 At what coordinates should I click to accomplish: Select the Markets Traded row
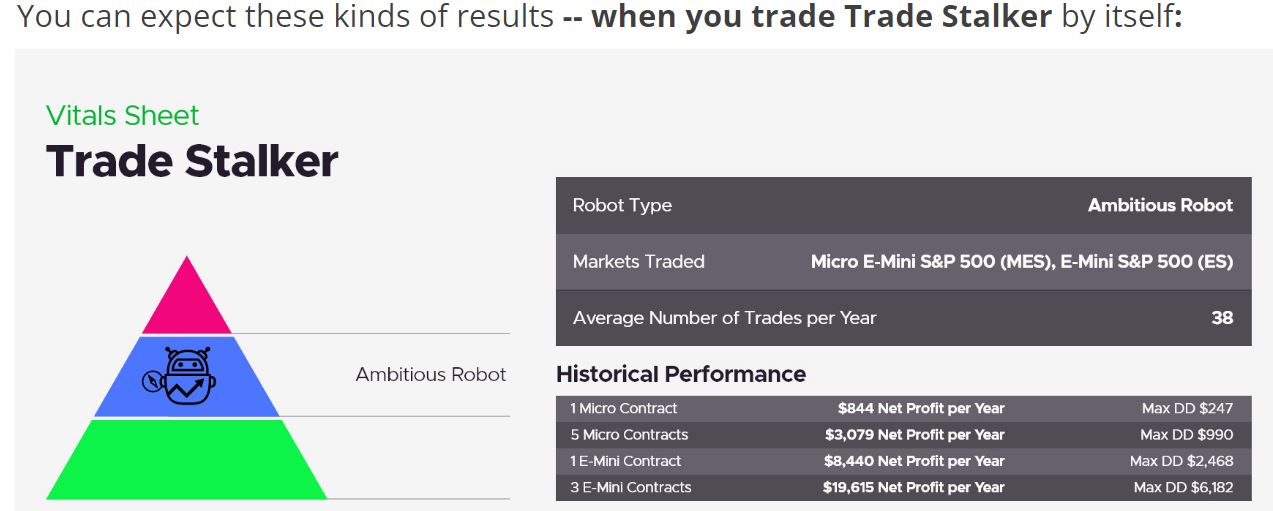[x=903, y=262]
